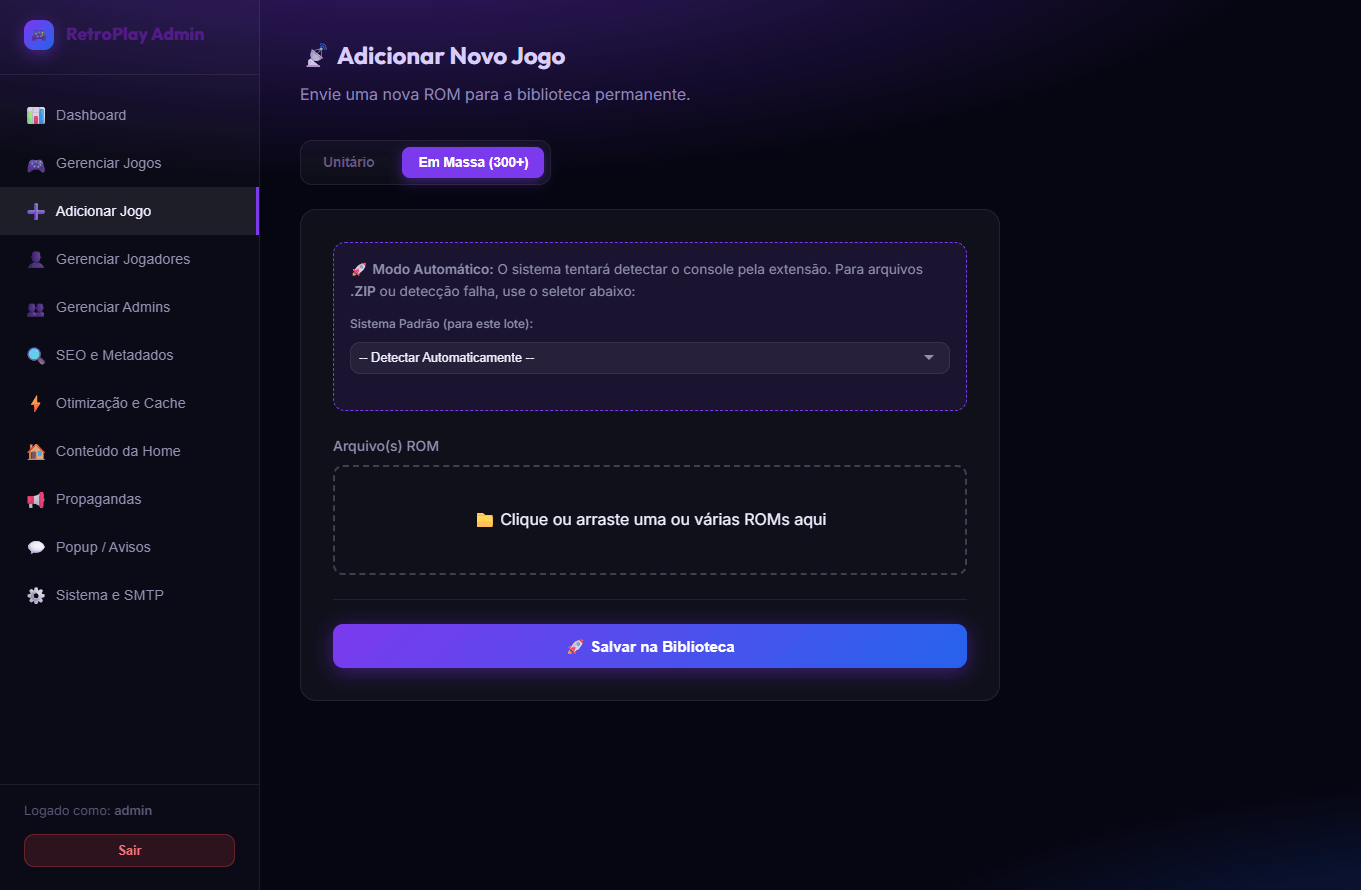Click the SEO e Metadados magnifier icon

click(x=36, y=356)
